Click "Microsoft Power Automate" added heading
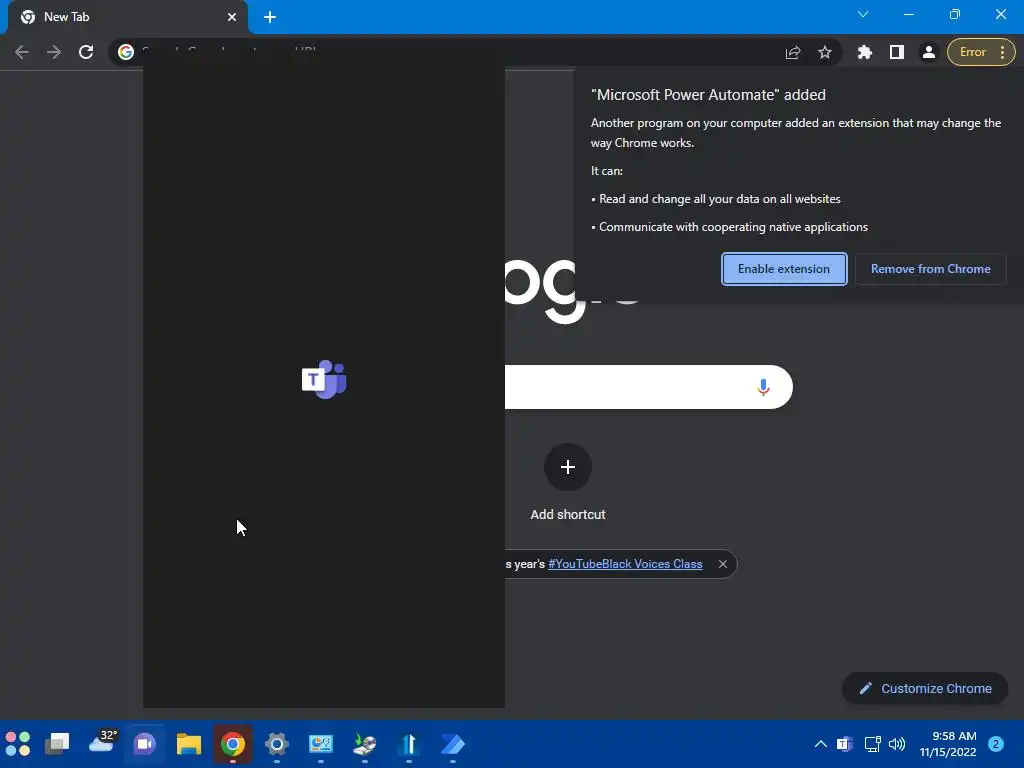 pos(708,95)
